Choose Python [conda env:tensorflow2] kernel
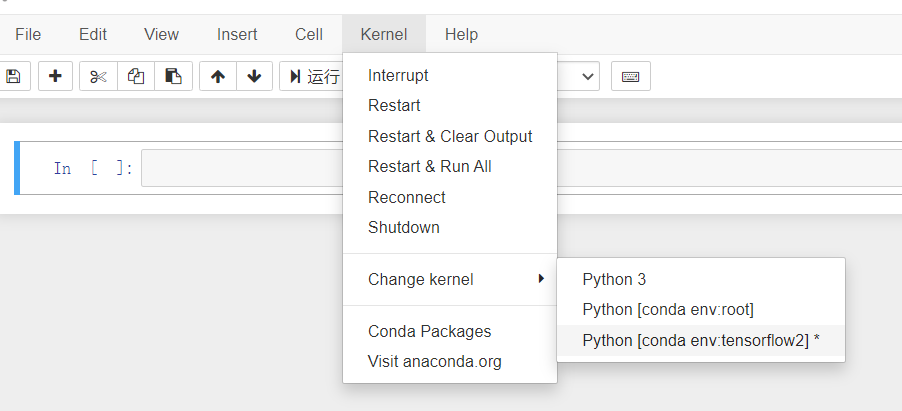 point(700,340)
